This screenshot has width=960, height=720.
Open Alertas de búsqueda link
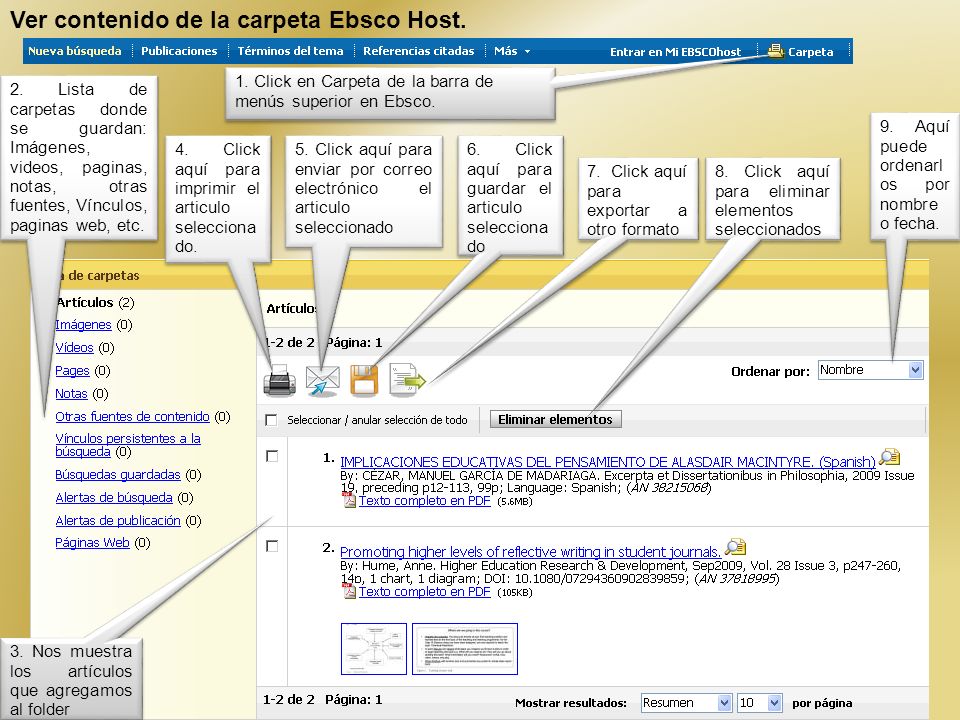[x=114, y=498]
